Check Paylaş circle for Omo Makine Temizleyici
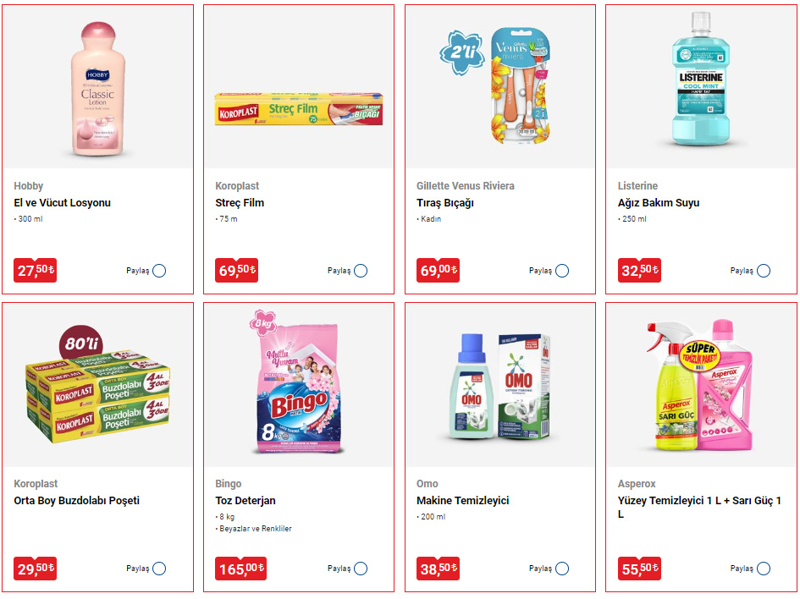 tap(562, 568)
